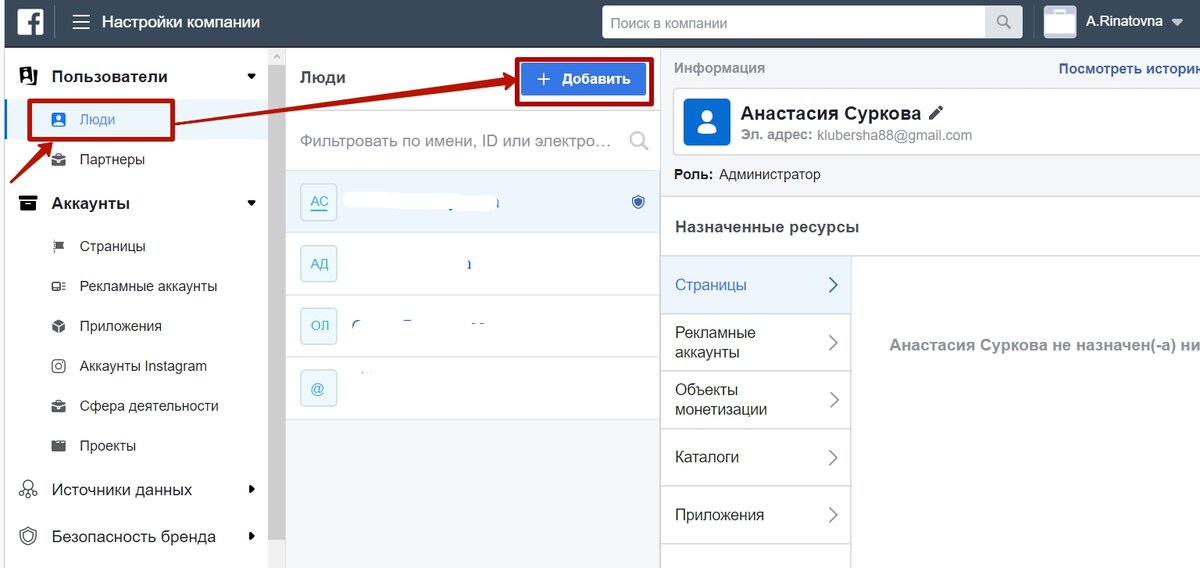This screenshot has height=568, width=1200.
Task: Collapse the Аккаунты section arrow
Action: (252, 204)
